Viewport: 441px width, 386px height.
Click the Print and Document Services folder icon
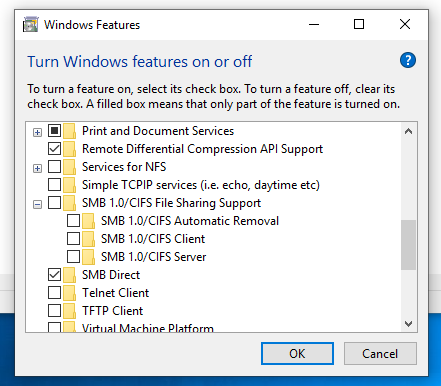[x=70, y=131]
